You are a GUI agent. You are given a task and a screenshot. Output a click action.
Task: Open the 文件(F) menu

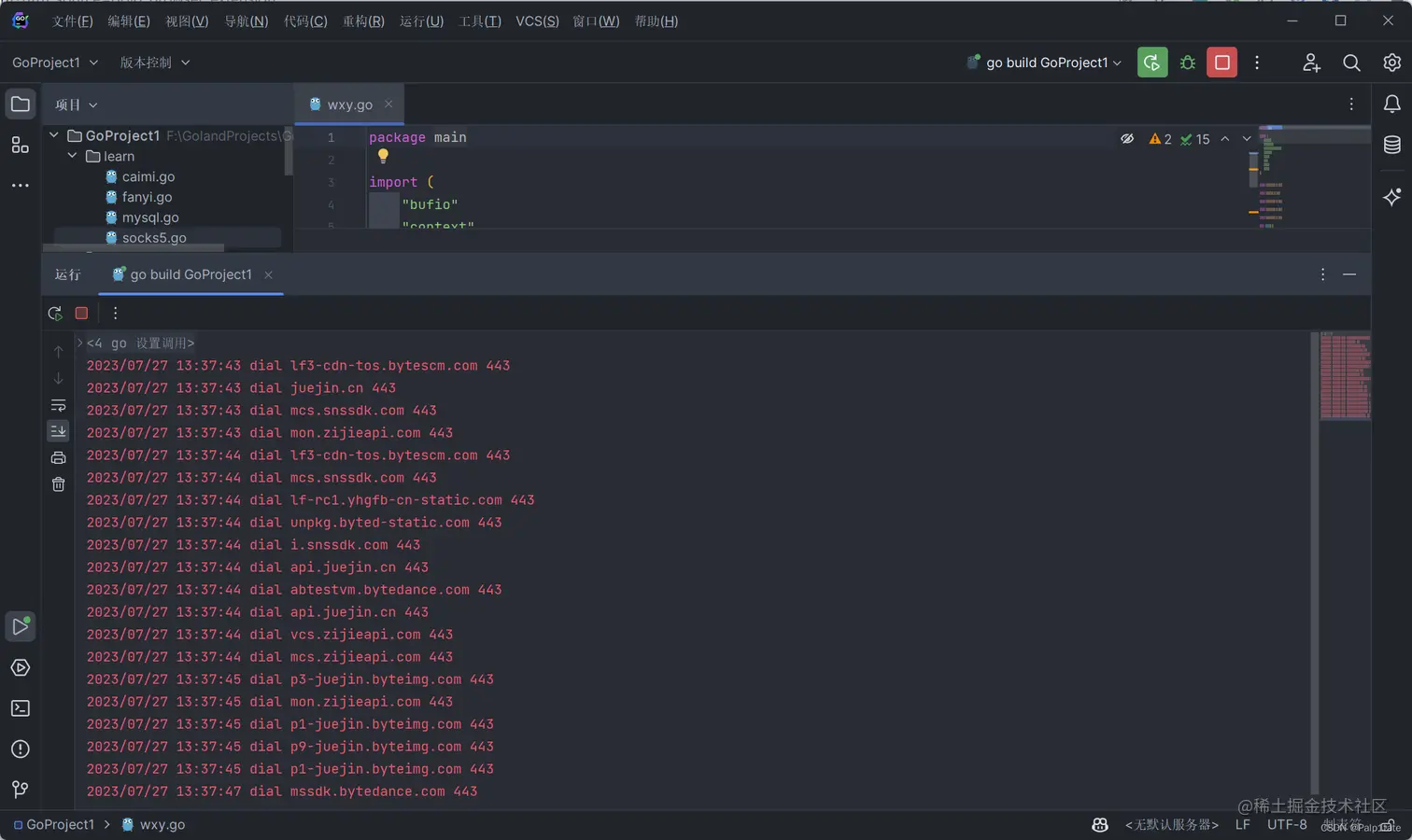(73, 21)
